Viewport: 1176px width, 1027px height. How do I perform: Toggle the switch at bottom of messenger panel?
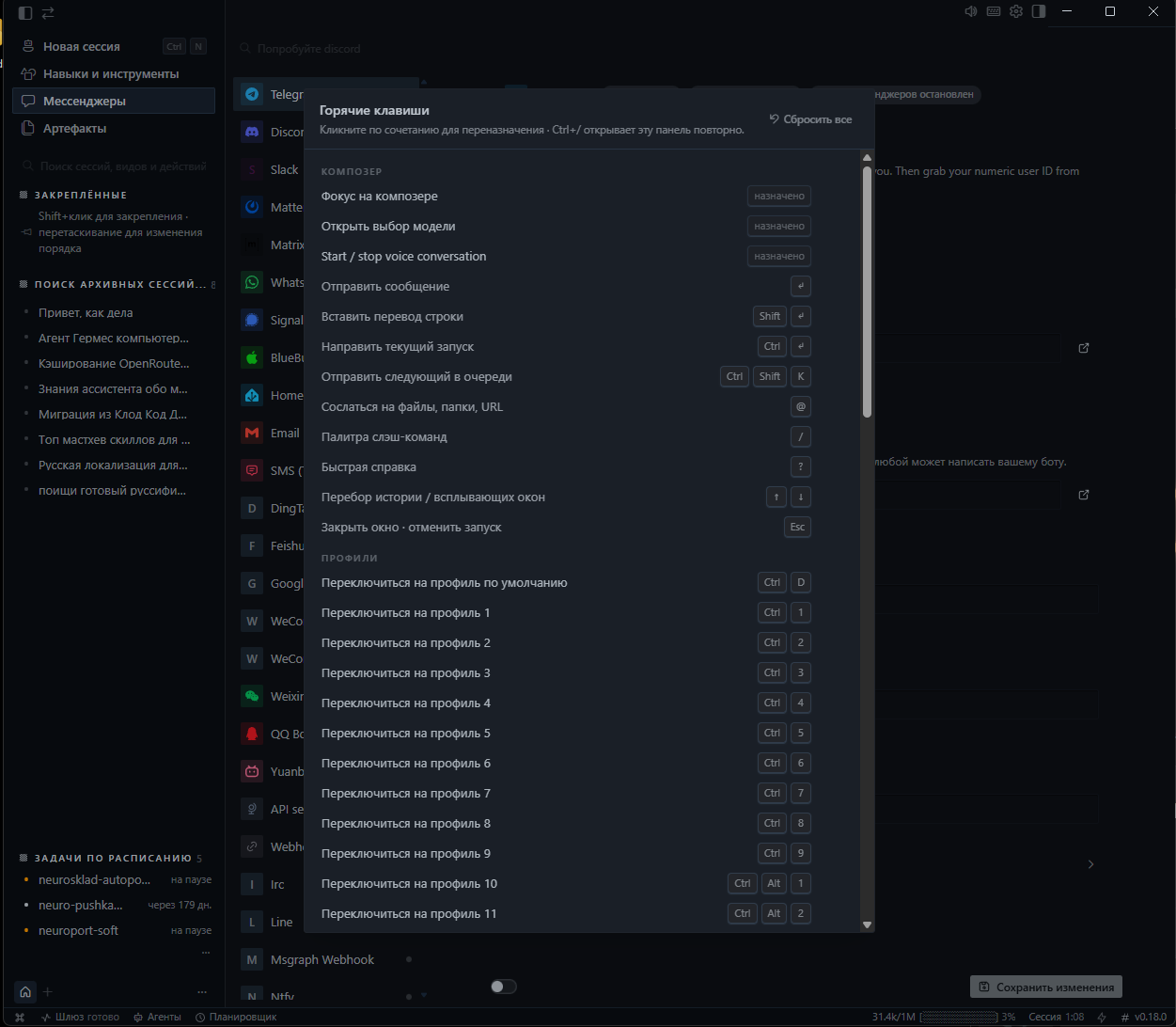tap(504, 987)
